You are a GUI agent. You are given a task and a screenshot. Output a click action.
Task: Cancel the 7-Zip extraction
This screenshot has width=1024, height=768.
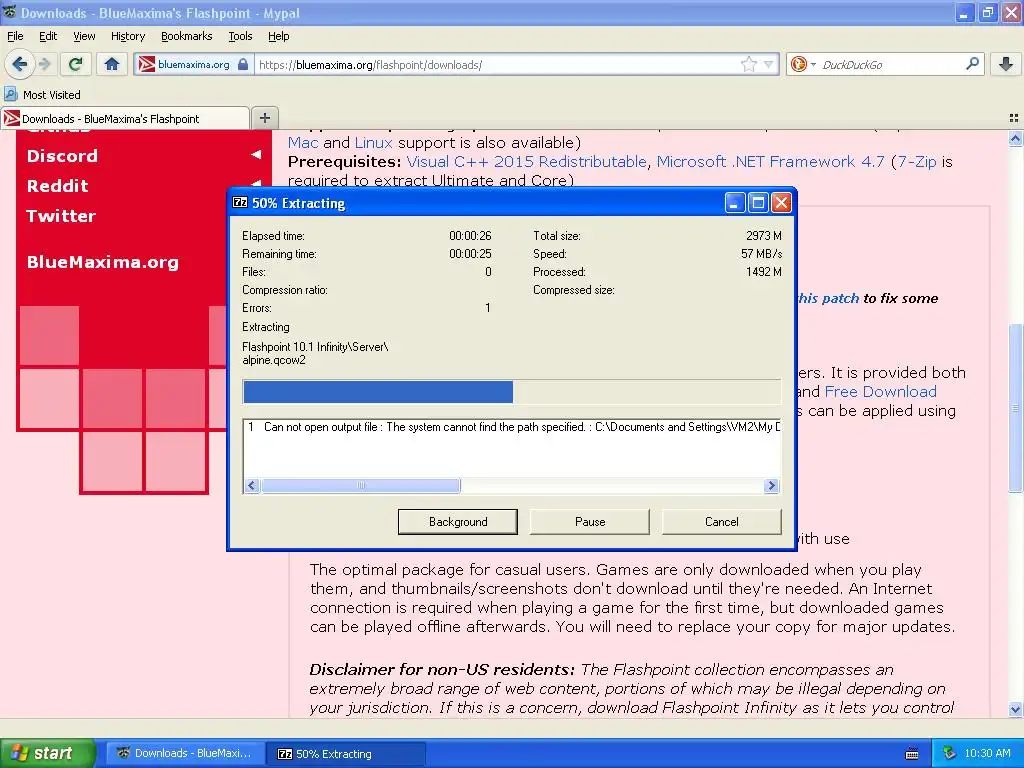click(722, 522)
